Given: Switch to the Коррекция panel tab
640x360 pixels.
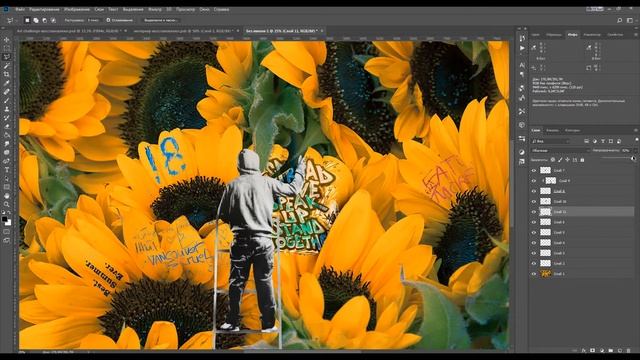Looking at the screenshot, I should 592,35.
